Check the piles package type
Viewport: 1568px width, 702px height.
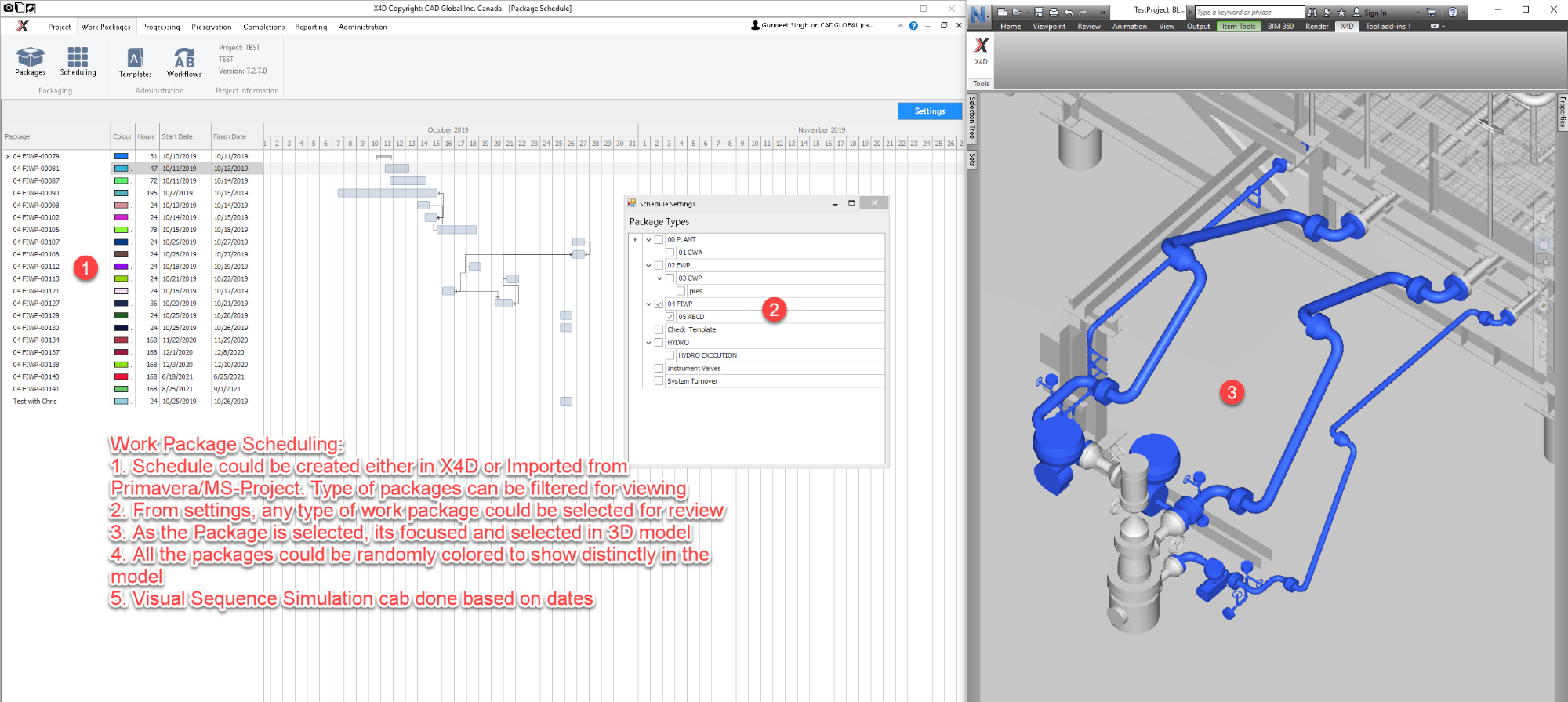click(681, 291)
